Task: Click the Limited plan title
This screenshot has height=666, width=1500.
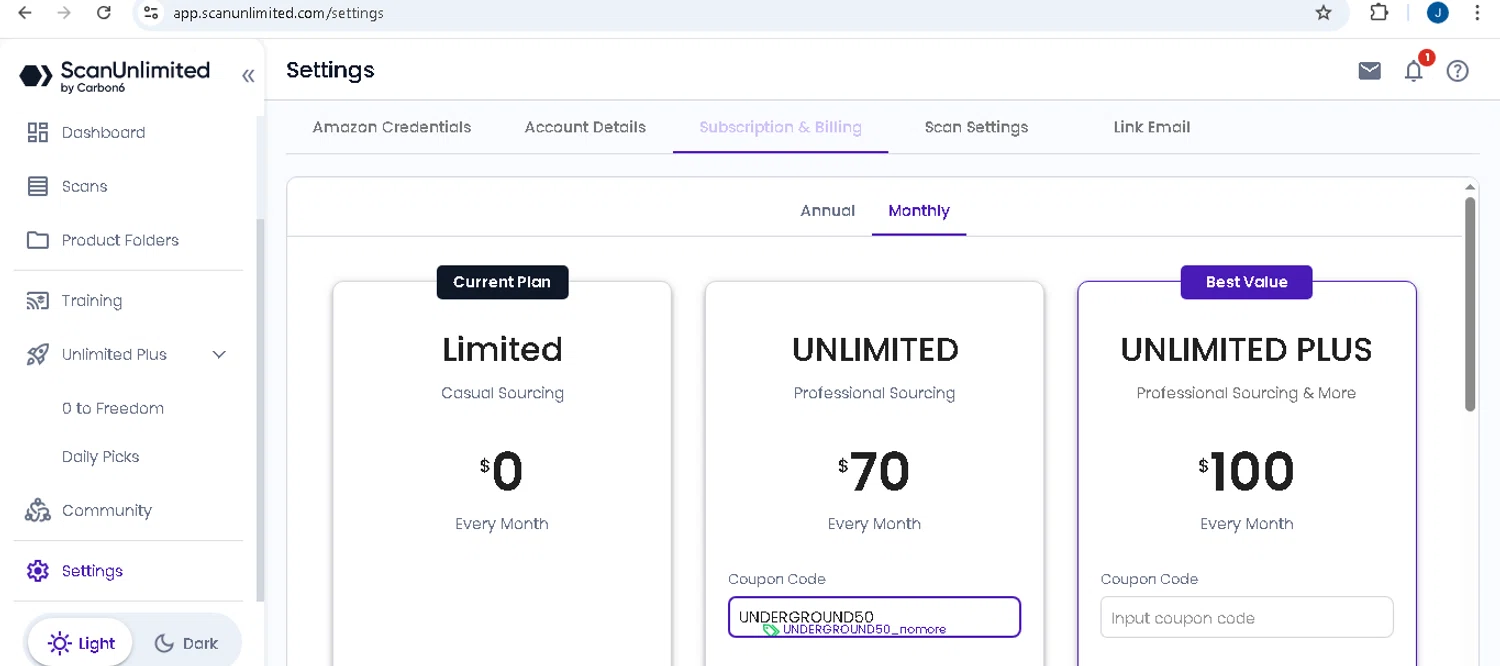Action: pos(502,349)
